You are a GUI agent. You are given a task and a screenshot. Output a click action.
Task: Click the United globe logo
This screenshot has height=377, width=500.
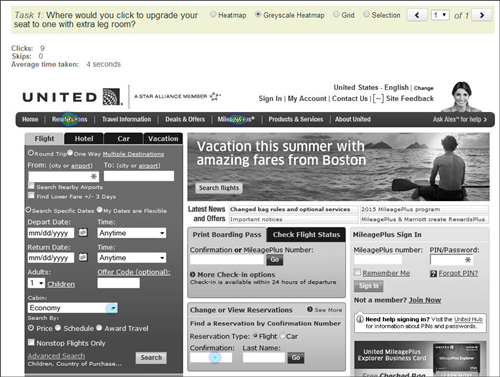[x=111, y=97]
